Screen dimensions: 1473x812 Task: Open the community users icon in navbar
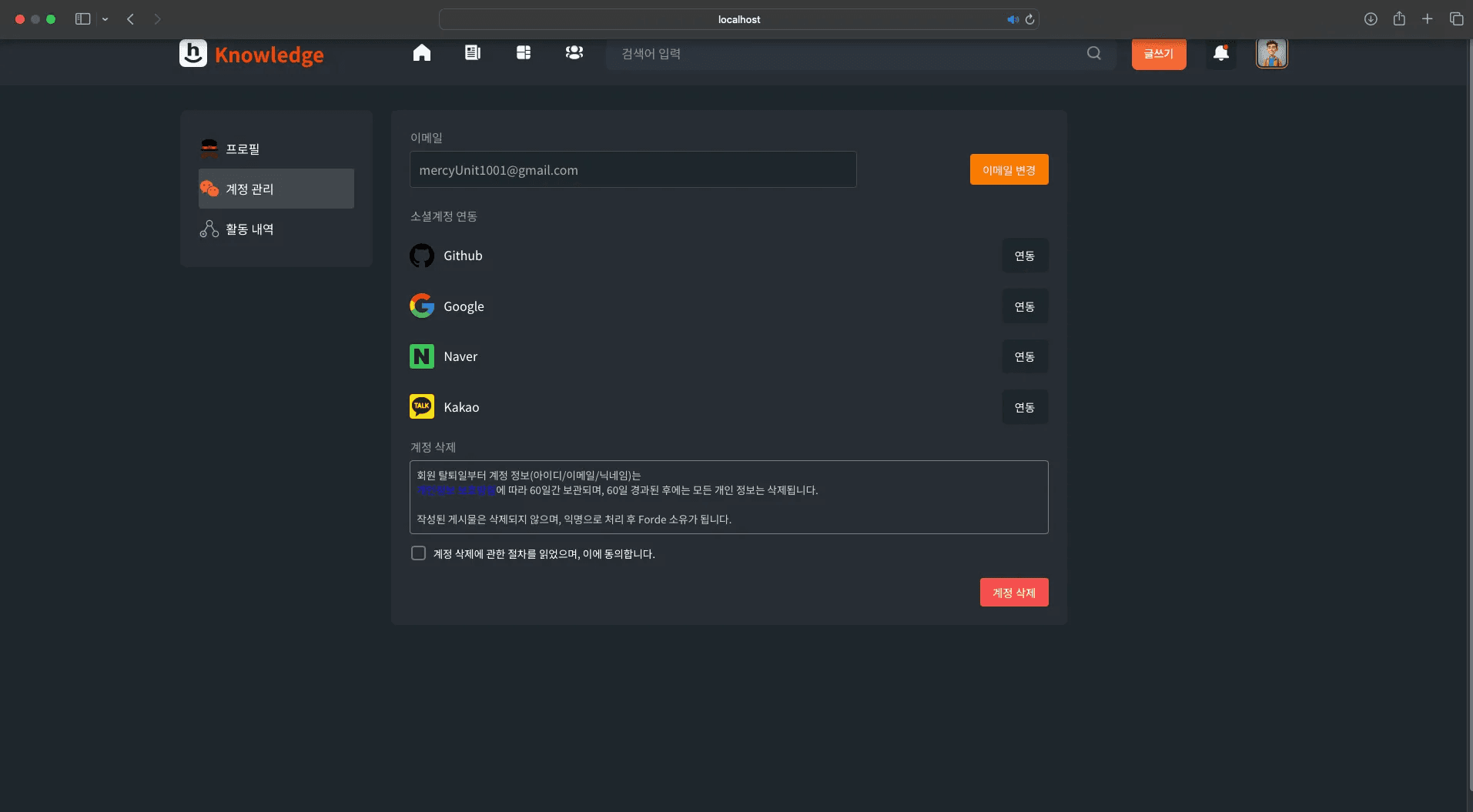[574, 53]
